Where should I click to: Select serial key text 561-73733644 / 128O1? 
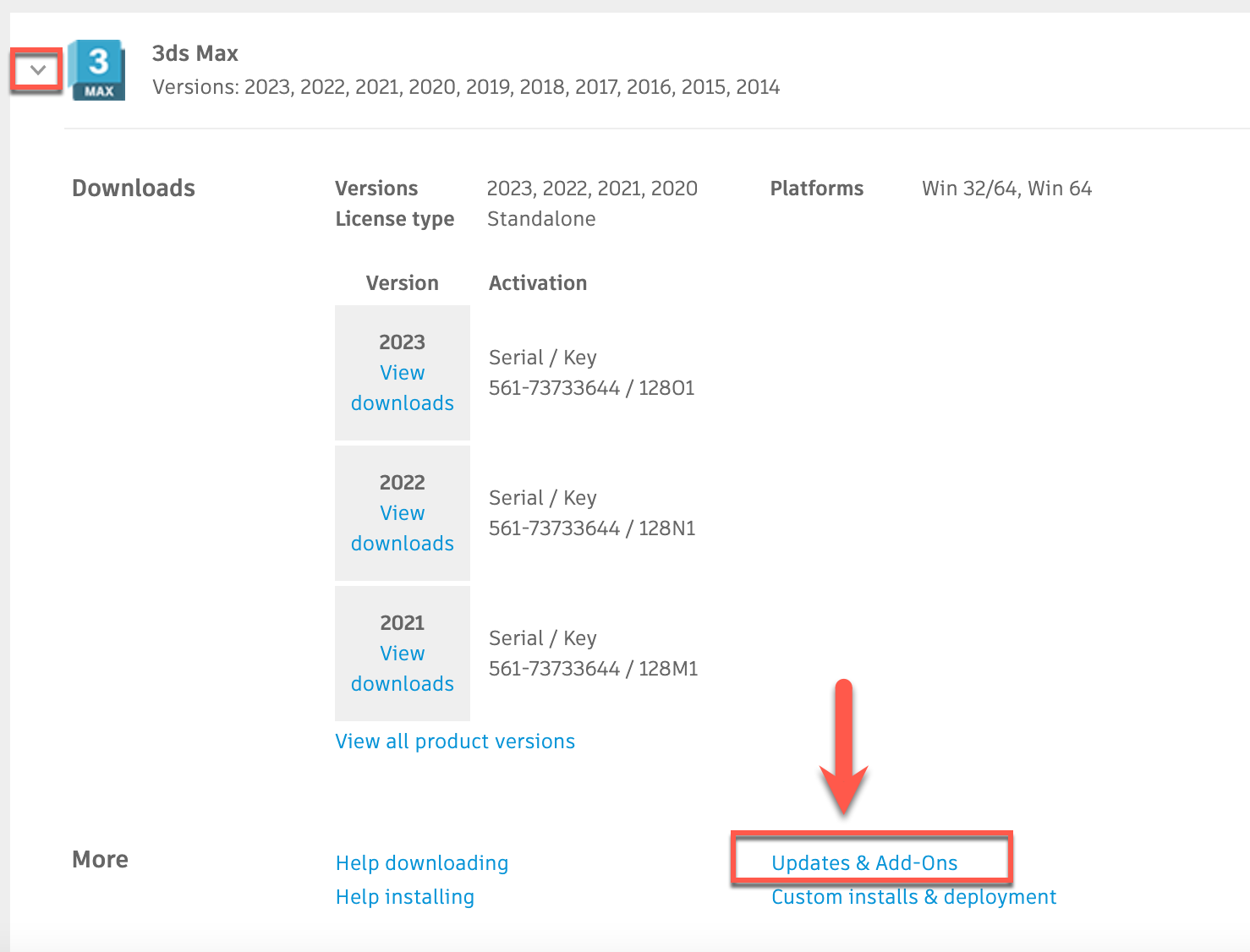[x=592, y=388]
